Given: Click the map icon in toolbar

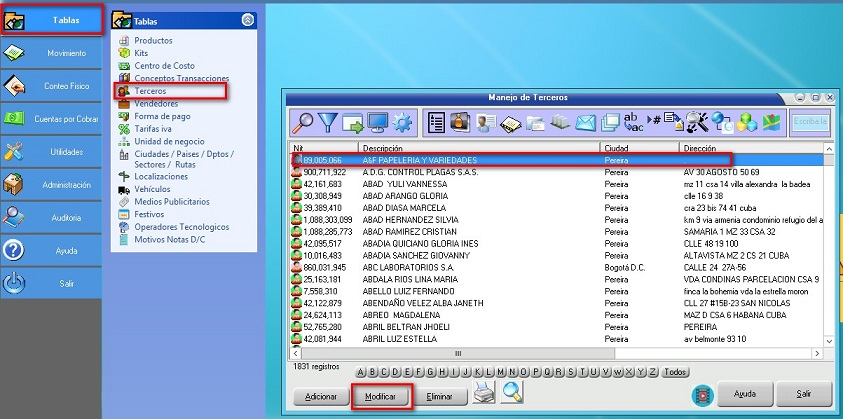Looking at the screenshot, I should tap(771, 123).
